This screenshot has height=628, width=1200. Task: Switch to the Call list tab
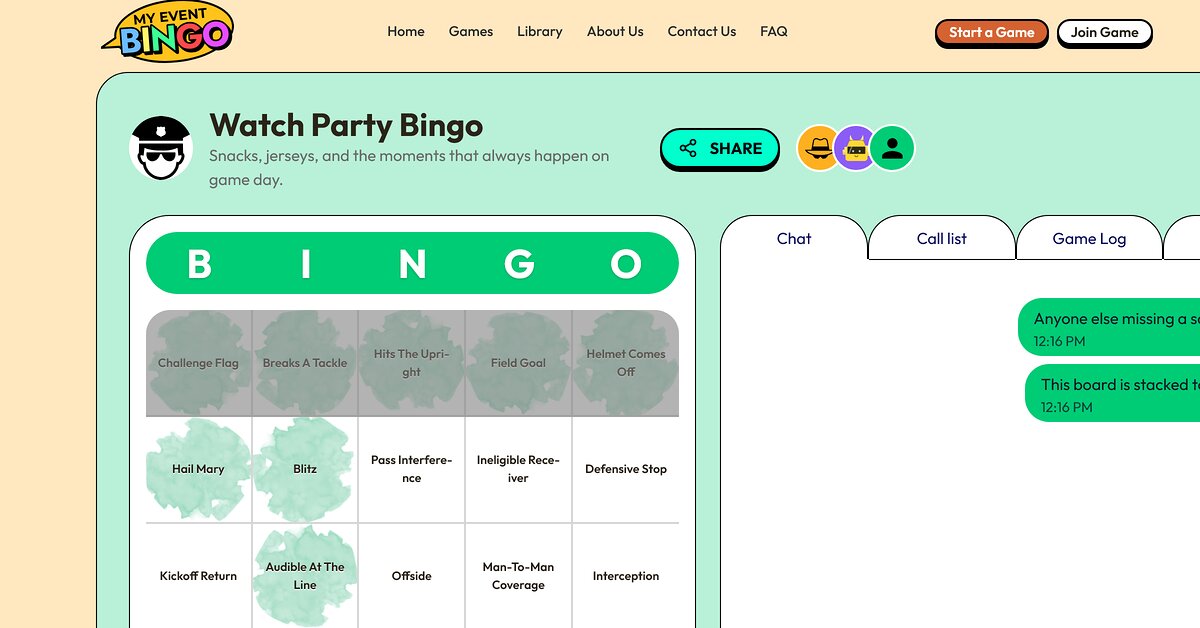[942, 238]
